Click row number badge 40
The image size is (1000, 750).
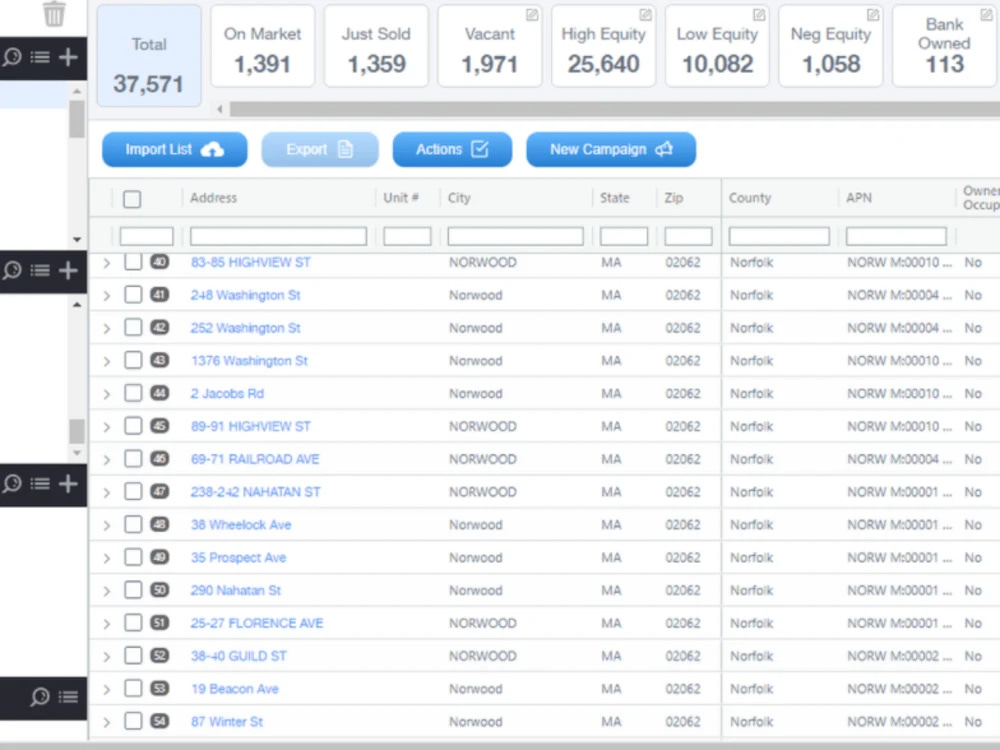pyautogui.click(x=159, y=261)
